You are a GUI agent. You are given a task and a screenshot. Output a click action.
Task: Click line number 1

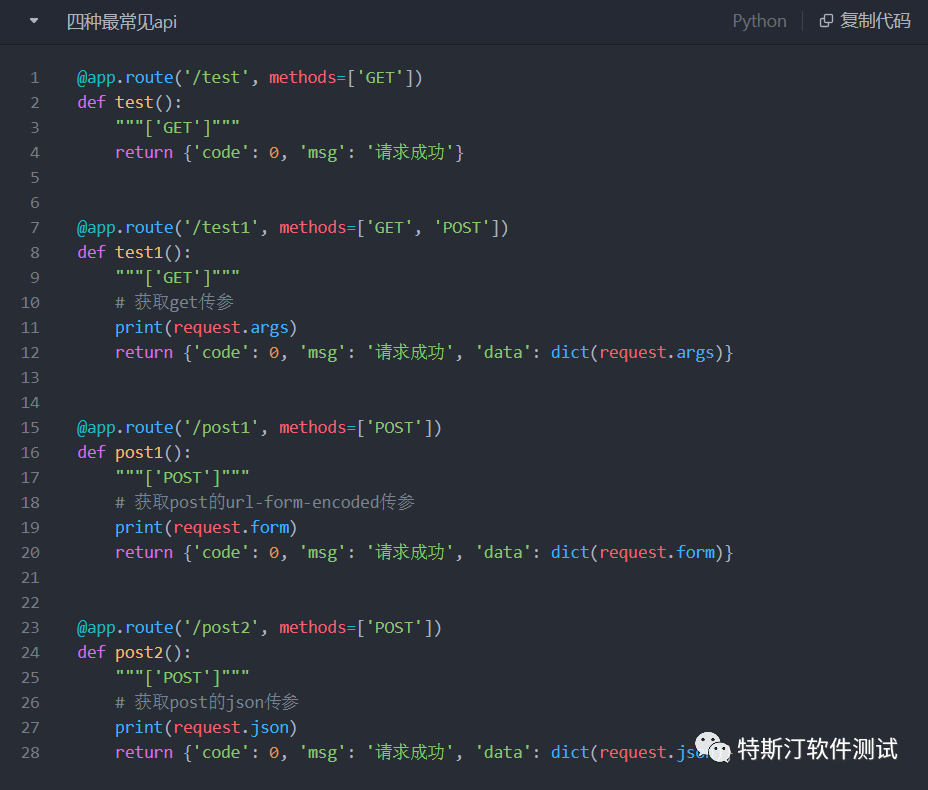34,78
